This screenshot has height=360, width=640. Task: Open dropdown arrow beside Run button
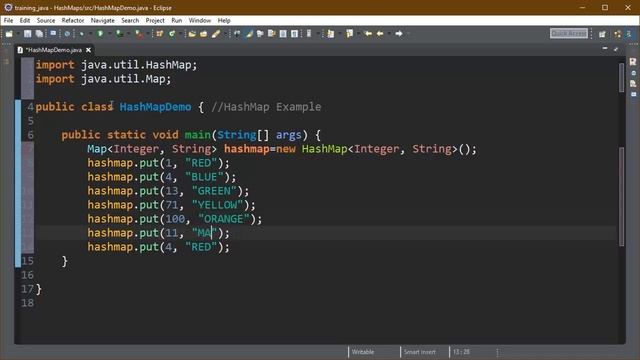pyautogui.click(x=109, y=34)
